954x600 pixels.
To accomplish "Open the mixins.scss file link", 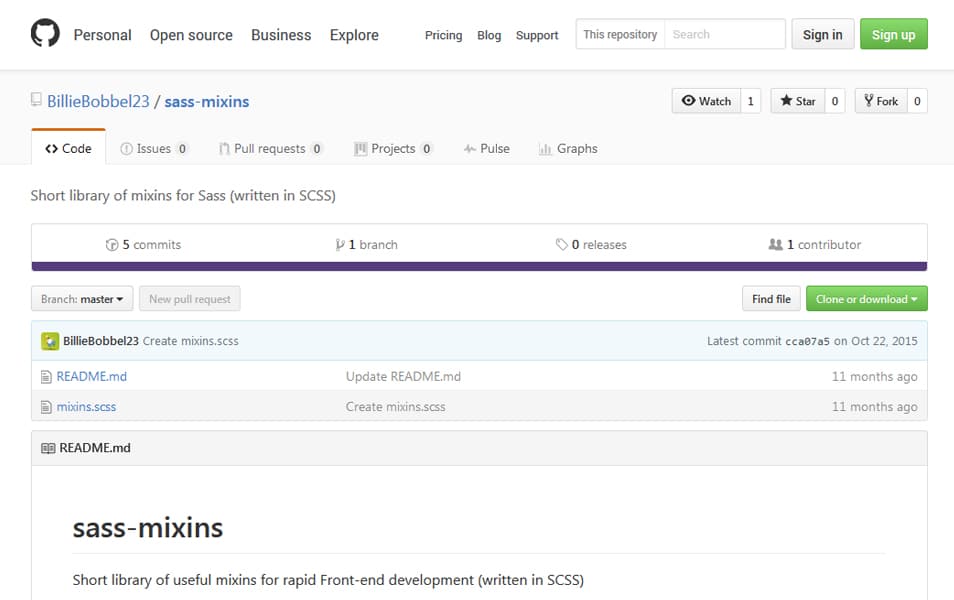I will tap(86, 406).
